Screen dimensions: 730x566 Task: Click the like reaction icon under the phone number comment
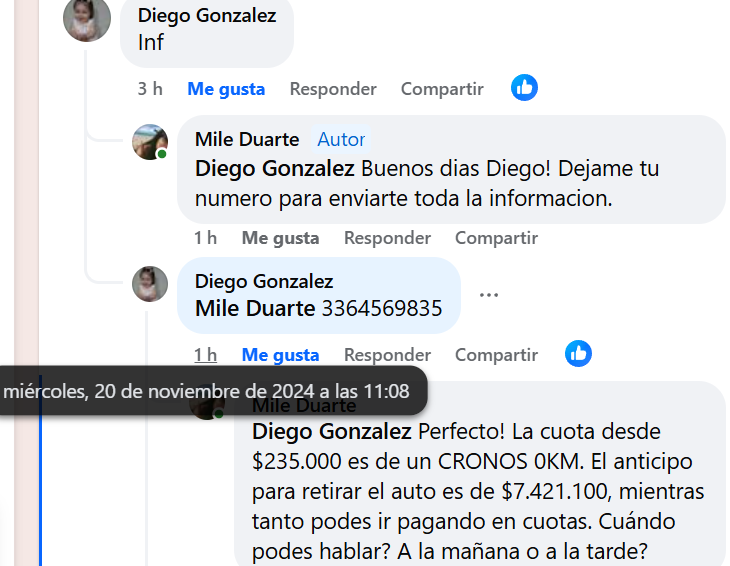(578, 354)
